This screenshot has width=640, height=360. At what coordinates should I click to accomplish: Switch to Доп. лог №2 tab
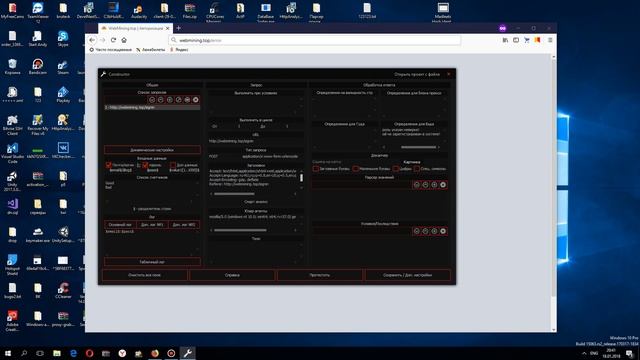[184, 224]
